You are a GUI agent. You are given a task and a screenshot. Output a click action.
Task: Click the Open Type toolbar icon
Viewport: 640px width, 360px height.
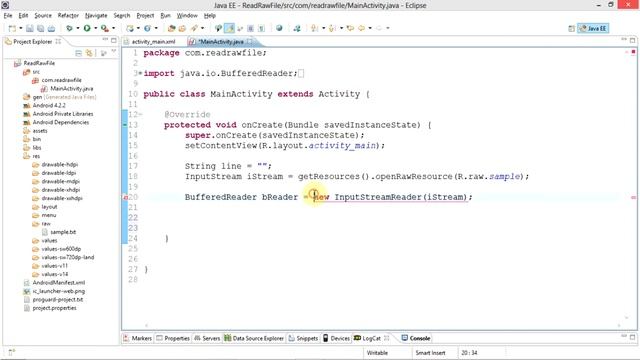[171, 28]
